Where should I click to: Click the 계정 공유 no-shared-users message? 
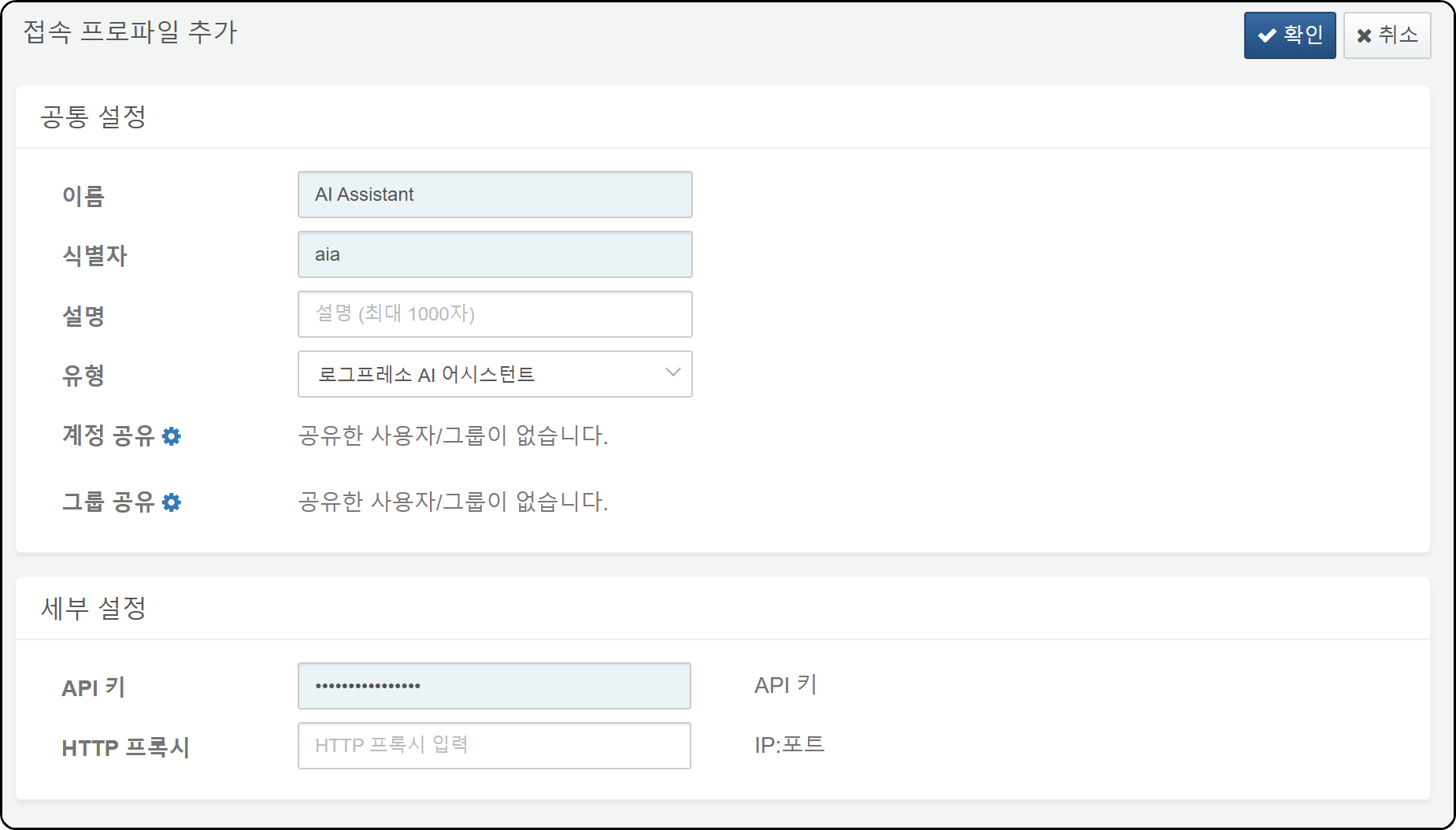[453, 435]
